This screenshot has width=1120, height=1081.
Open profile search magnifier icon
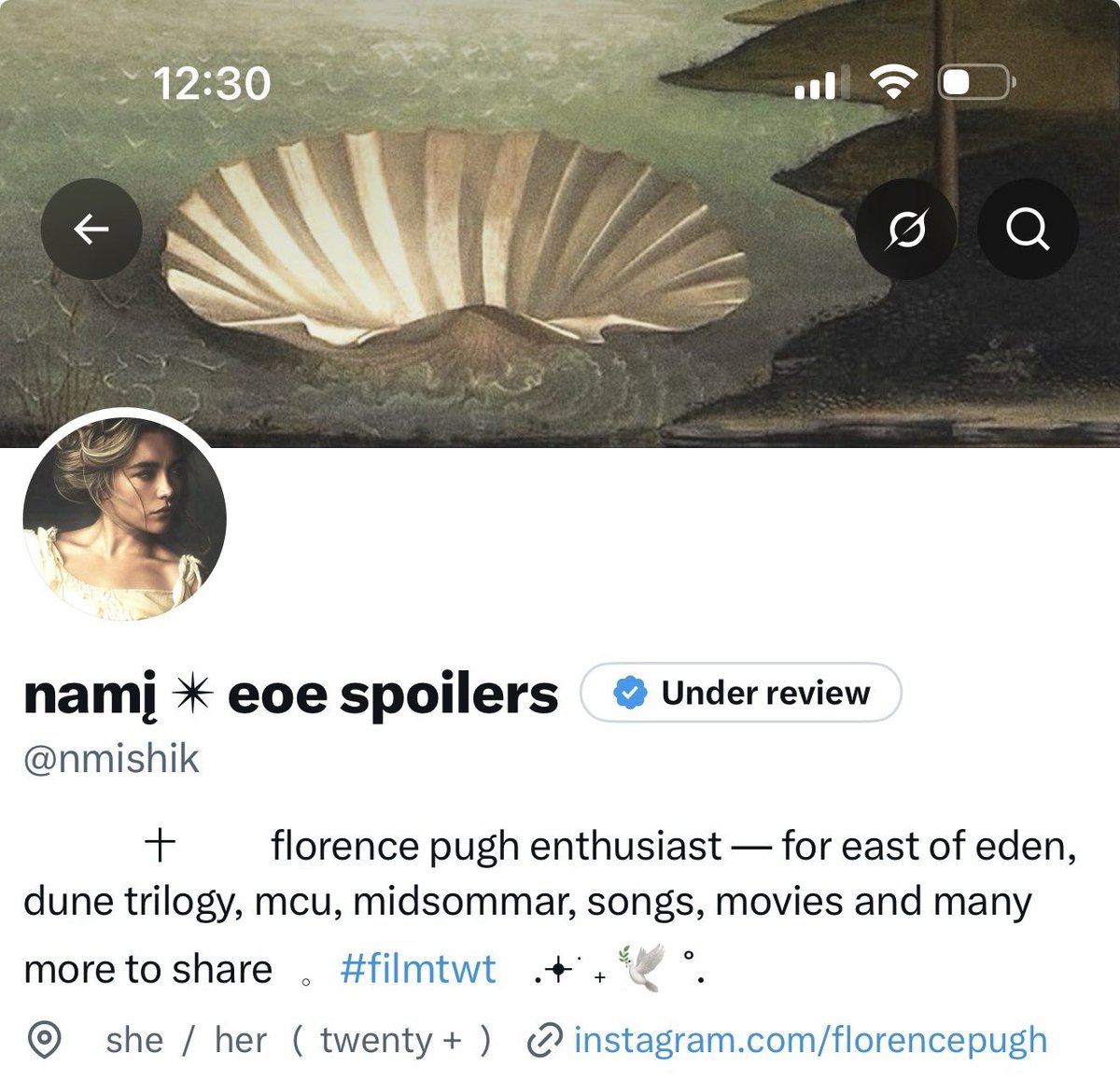pos(1028,228)
